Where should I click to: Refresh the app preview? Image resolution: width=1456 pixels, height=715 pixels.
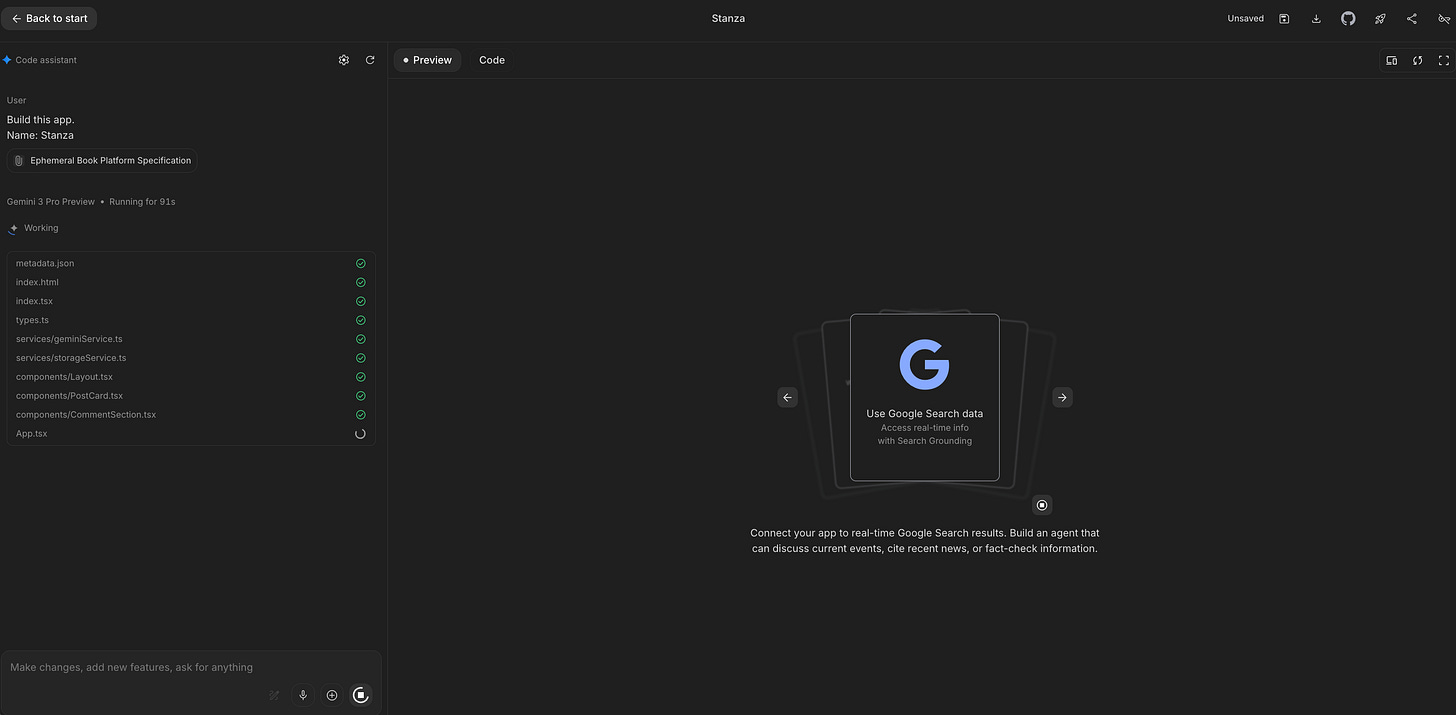[1417, 60]
